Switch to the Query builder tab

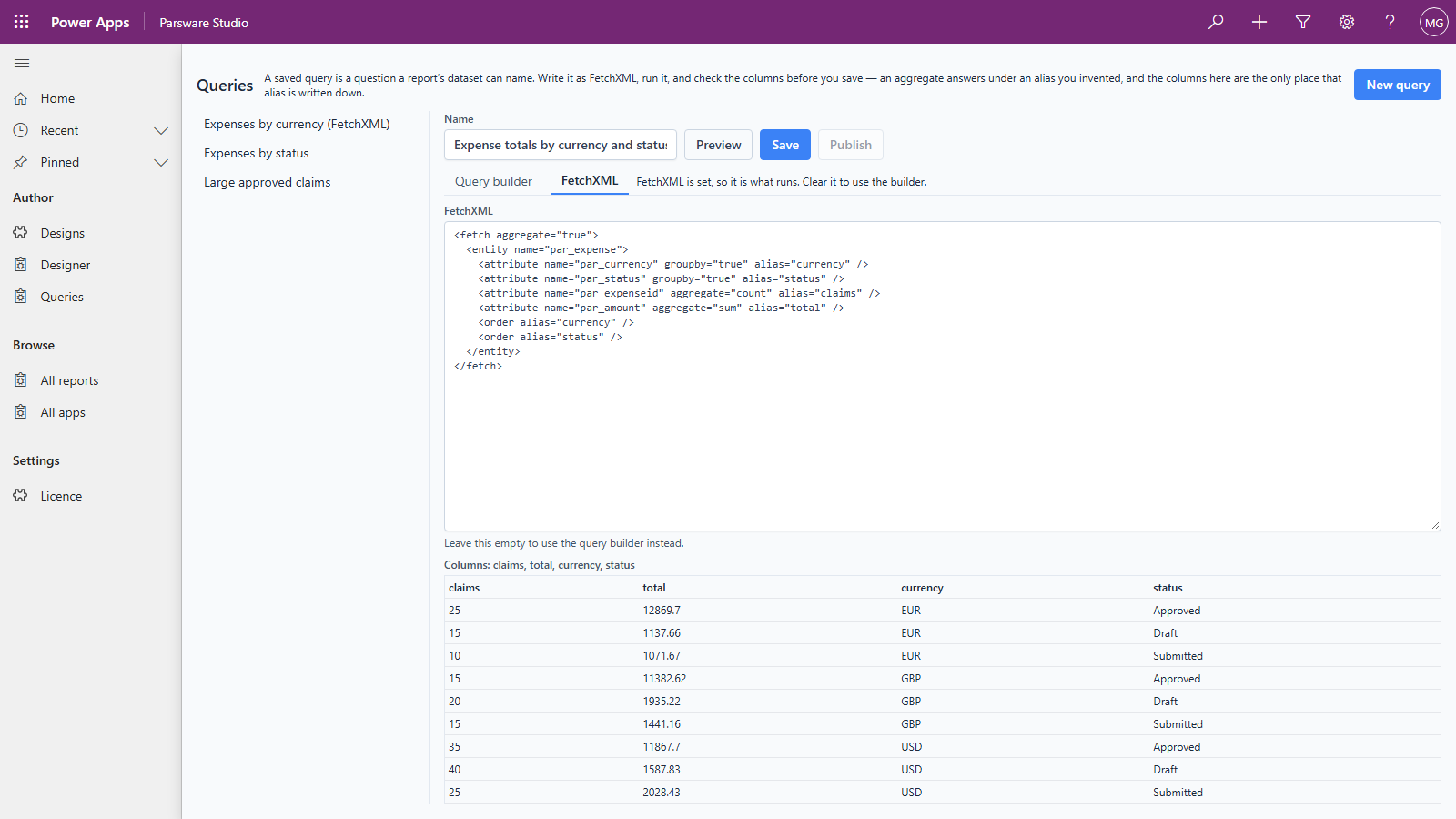(x=493, y=181)
